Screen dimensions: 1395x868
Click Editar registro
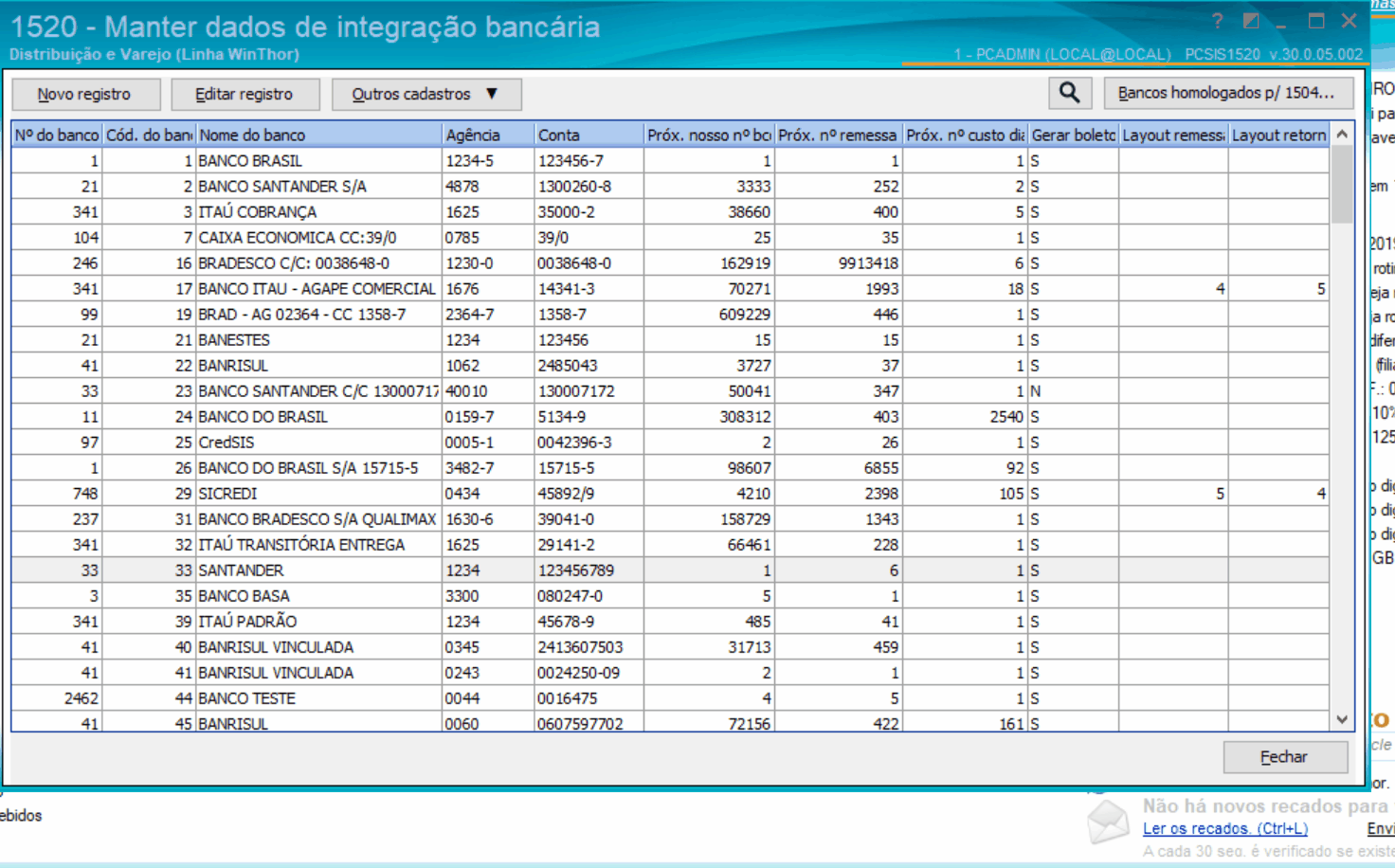coord(245,94)
